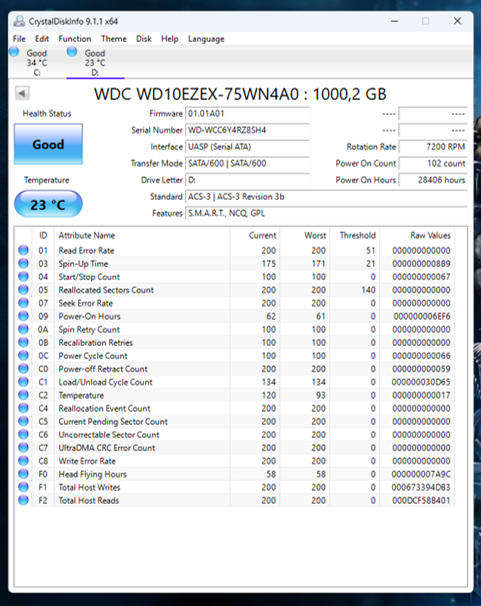Click the CrystalDiskInfo title bar app icon

pos(19,21)
